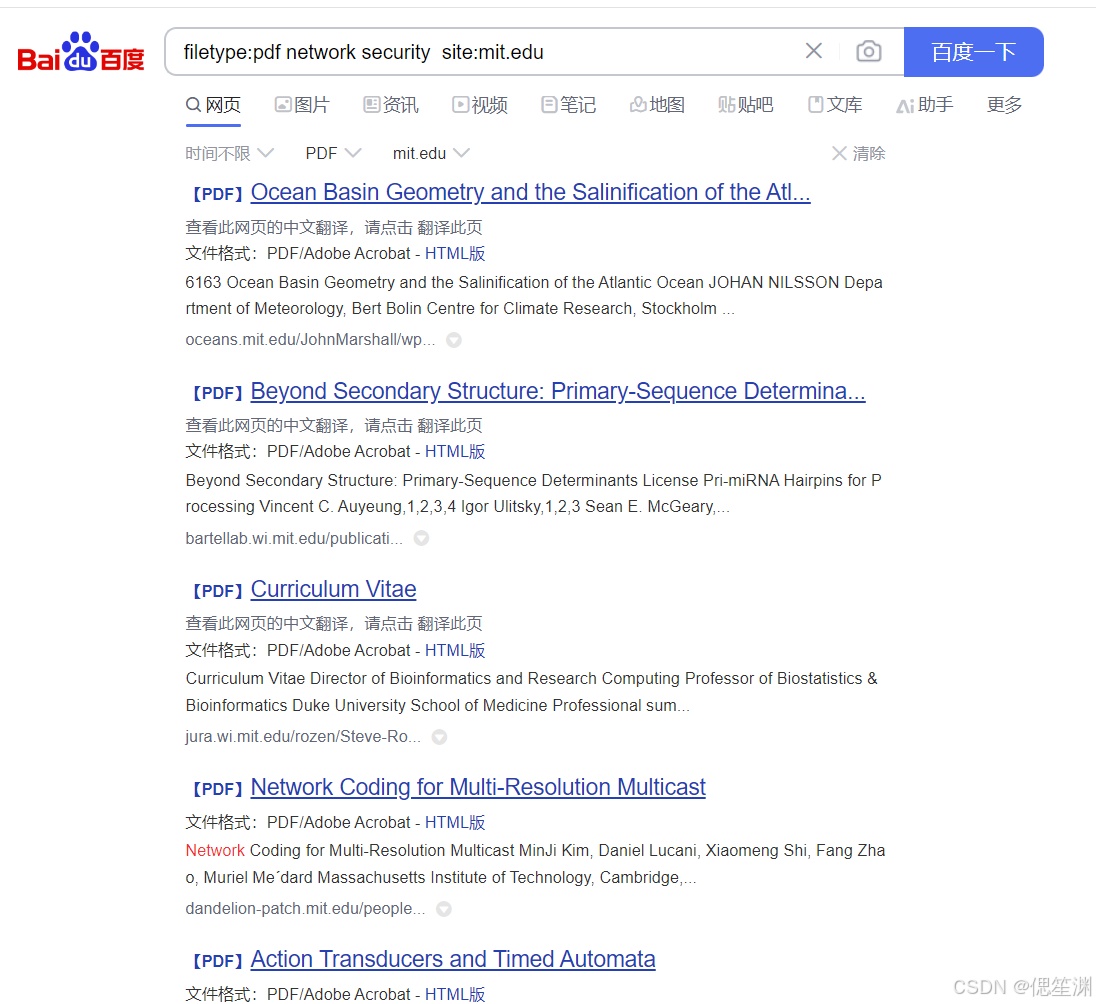The image size is (1096, 1004).
Task: Open the 笔记 tab
Action: click(568, 105)
